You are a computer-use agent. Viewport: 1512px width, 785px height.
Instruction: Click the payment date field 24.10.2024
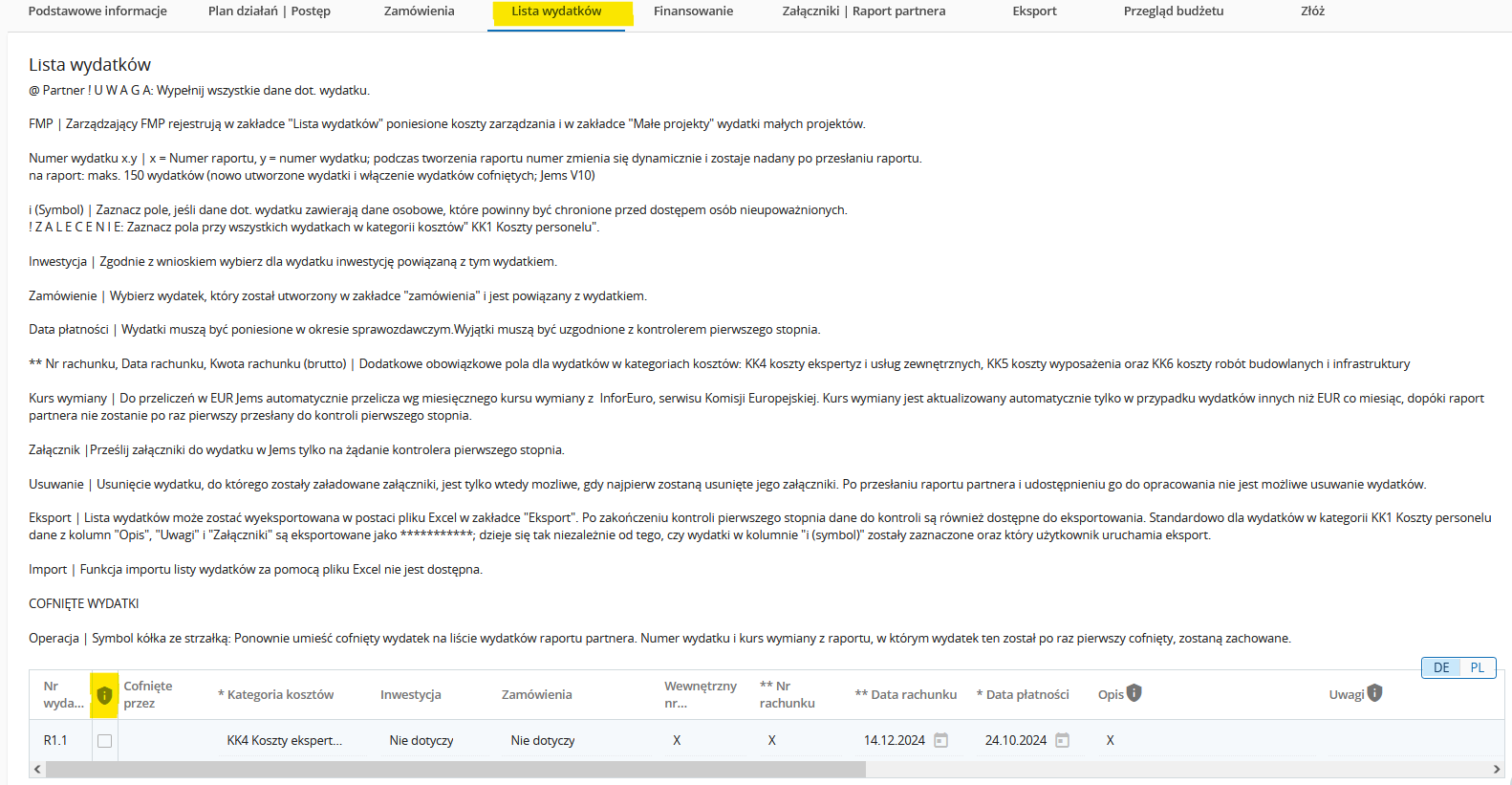click(x=1016, y=740)
